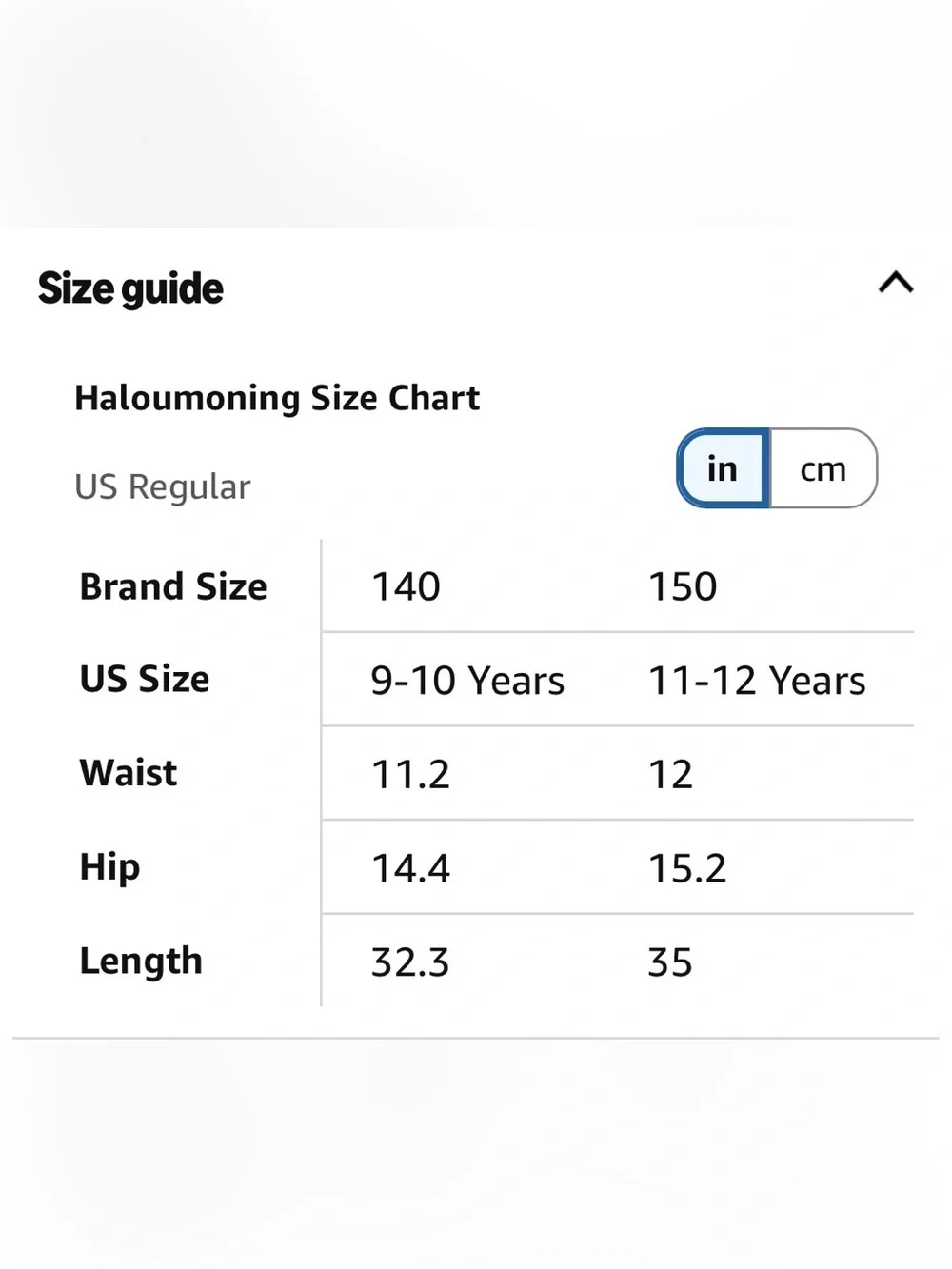This screenshot has width=952, height=1269.
Task: Select the US Regular label
Action: click(x=163, y=486)
